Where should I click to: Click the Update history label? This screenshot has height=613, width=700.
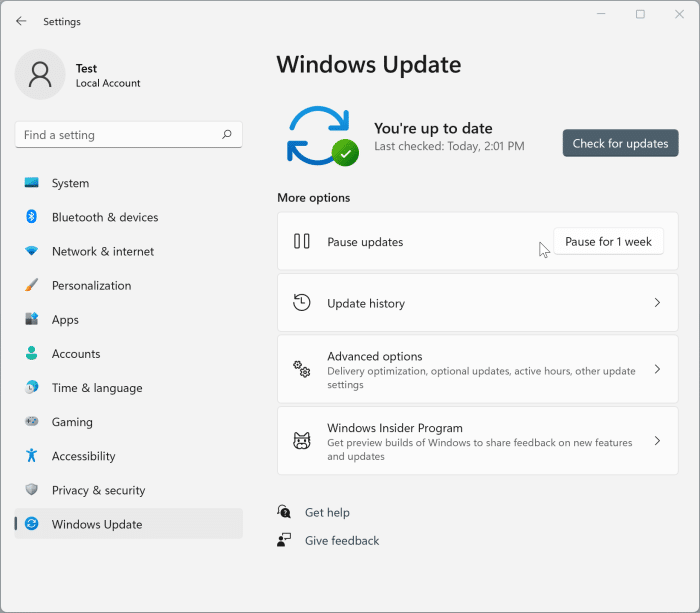point(366,303)
